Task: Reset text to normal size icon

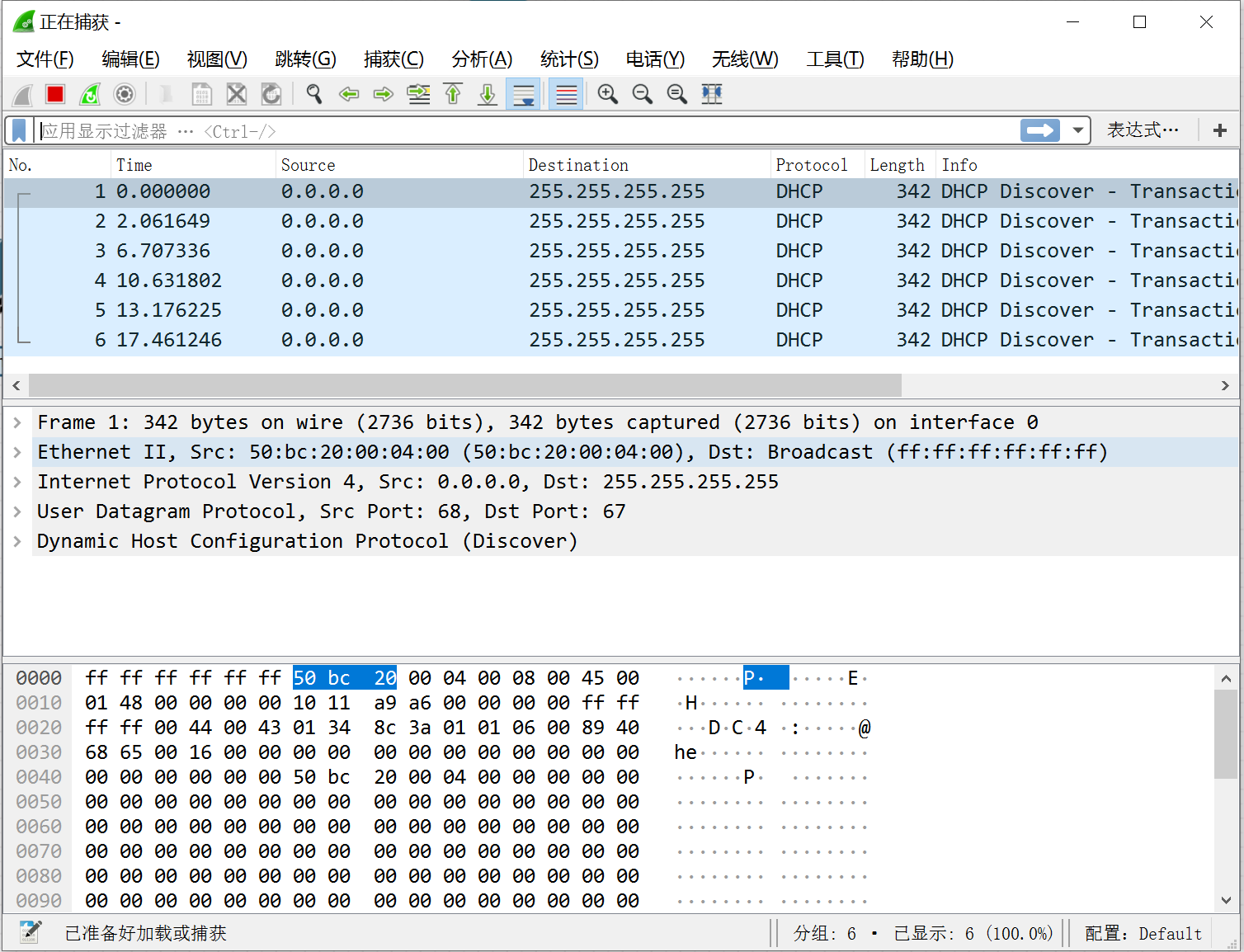Action: click(x=677, y=95)
